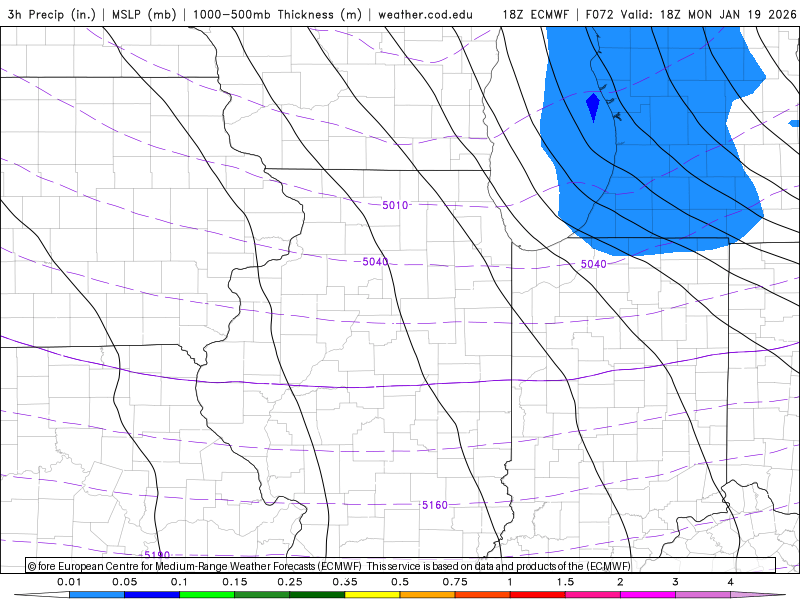Click the 0.35 legend value
Viewport: 800px width, 600px height.
click(x=345, y=582)
